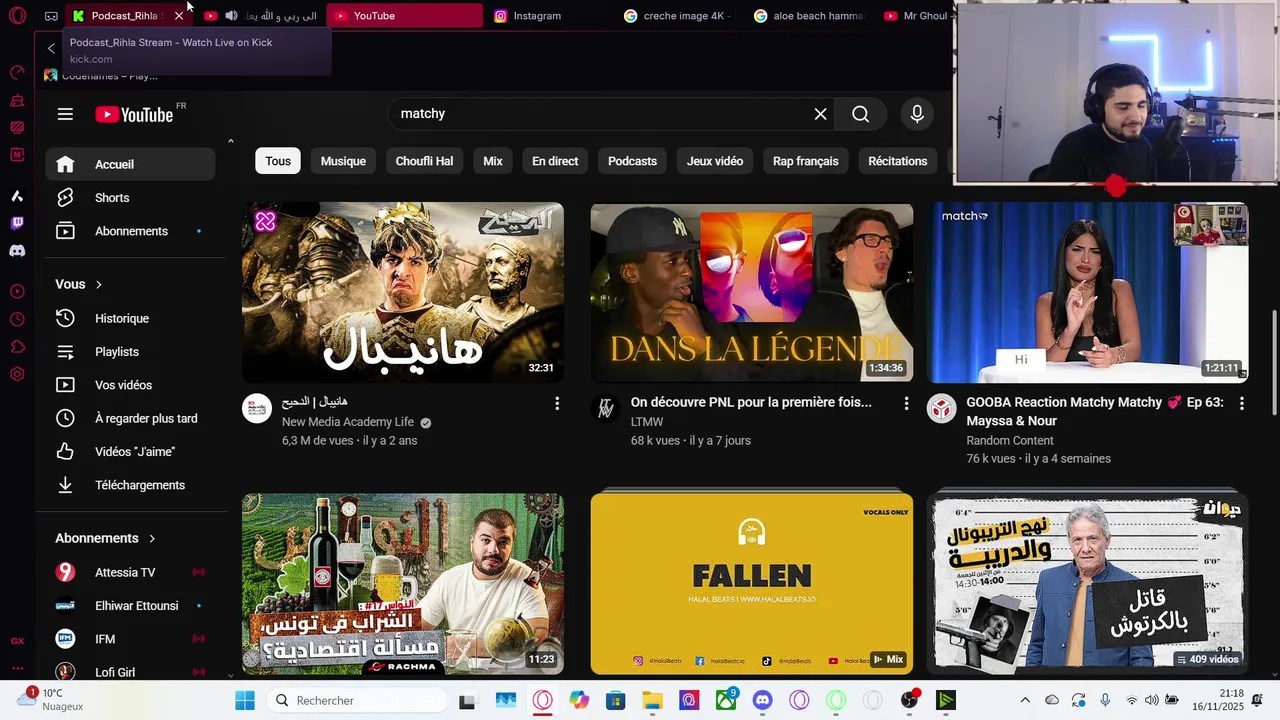This screenshot has width=1280, height=720.
Task: Expand the Abonnements subscriptions list
Action: pos(106,538)
